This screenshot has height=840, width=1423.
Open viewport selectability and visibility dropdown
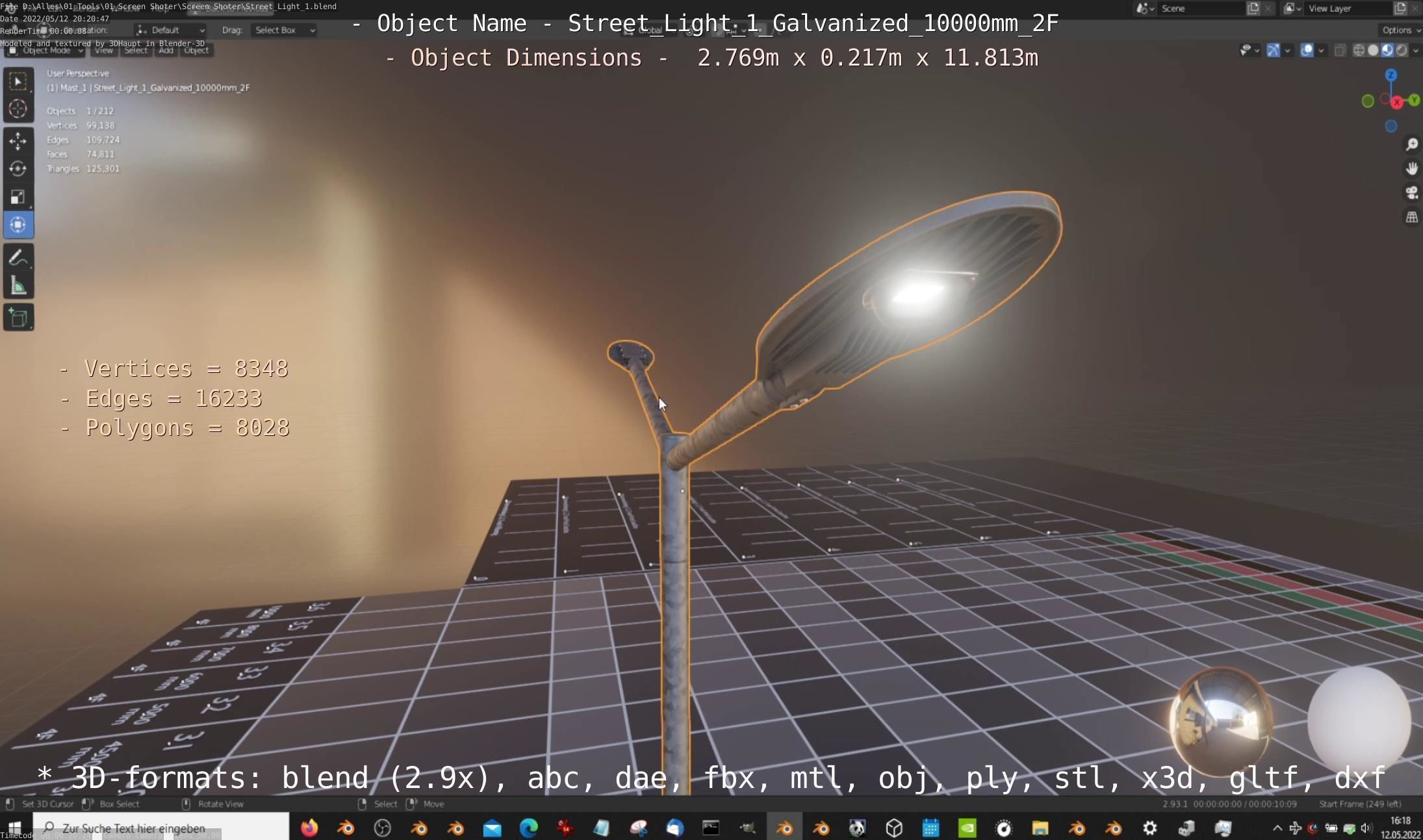click(1250, 50)
